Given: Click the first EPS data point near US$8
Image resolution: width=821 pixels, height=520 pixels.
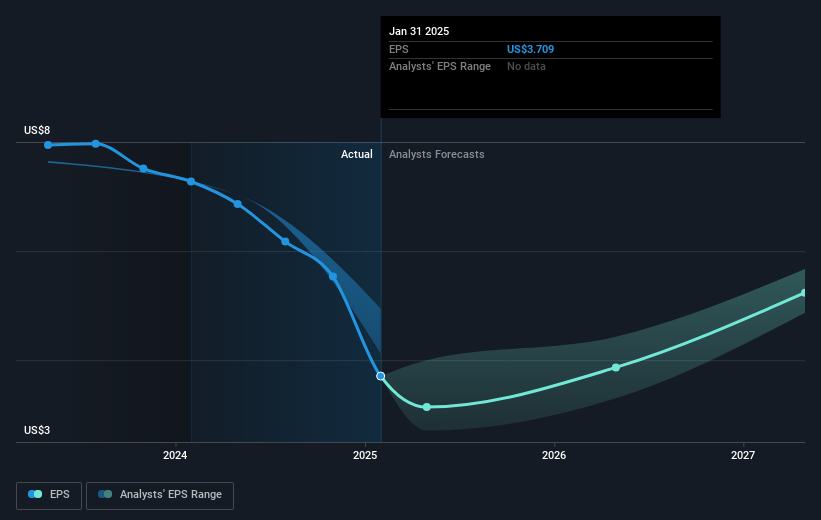Looking at the screenshot, I should (x=48, y=145).
